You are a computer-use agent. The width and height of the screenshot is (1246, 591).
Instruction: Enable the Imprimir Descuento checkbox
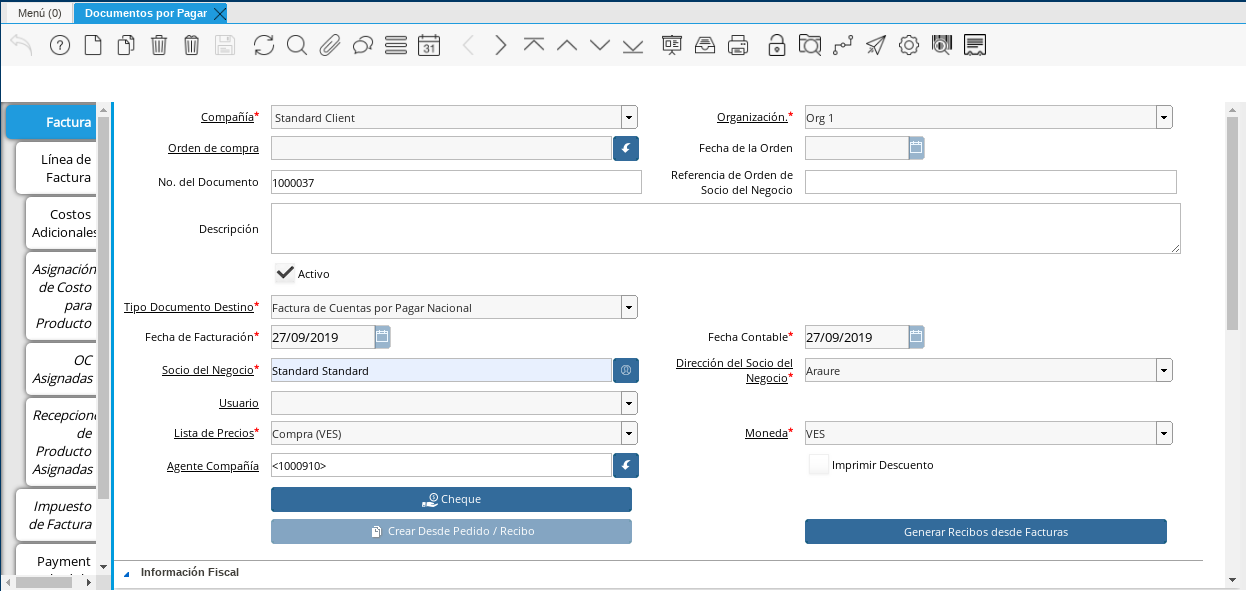[x=819, y=465]
